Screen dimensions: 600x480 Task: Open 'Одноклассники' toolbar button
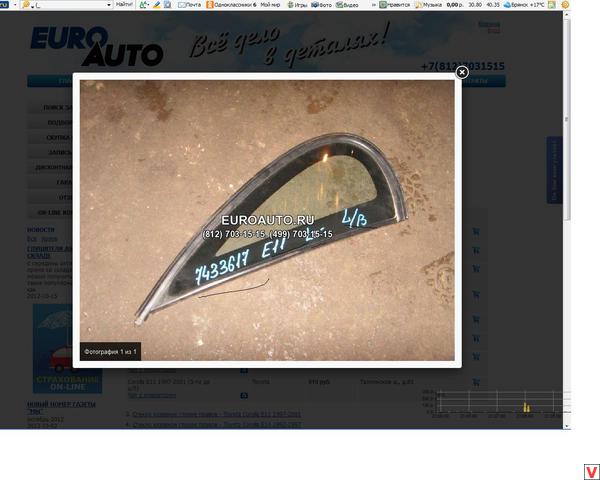[231, 5]
